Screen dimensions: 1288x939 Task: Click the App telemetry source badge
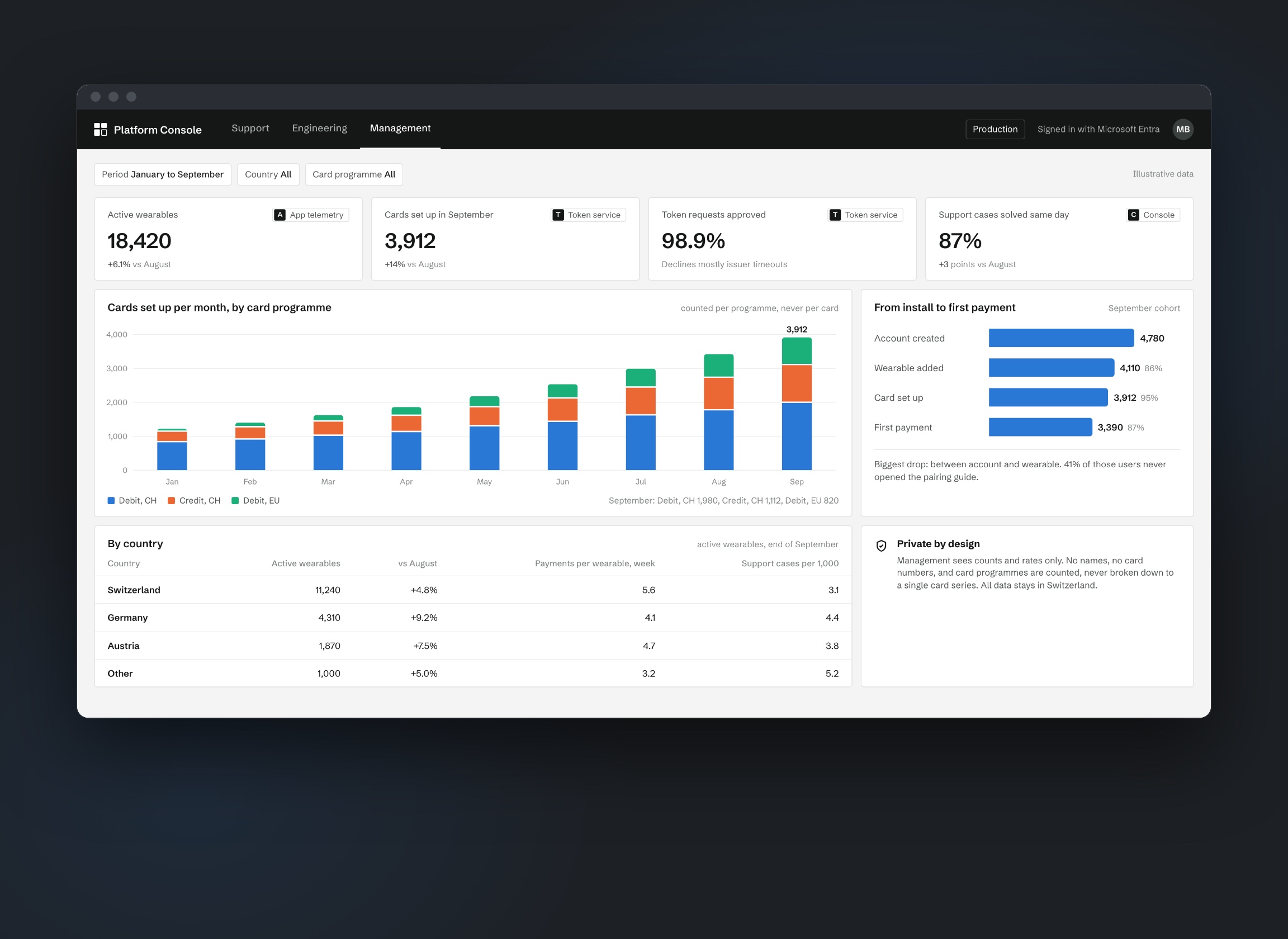click(310, 215)
